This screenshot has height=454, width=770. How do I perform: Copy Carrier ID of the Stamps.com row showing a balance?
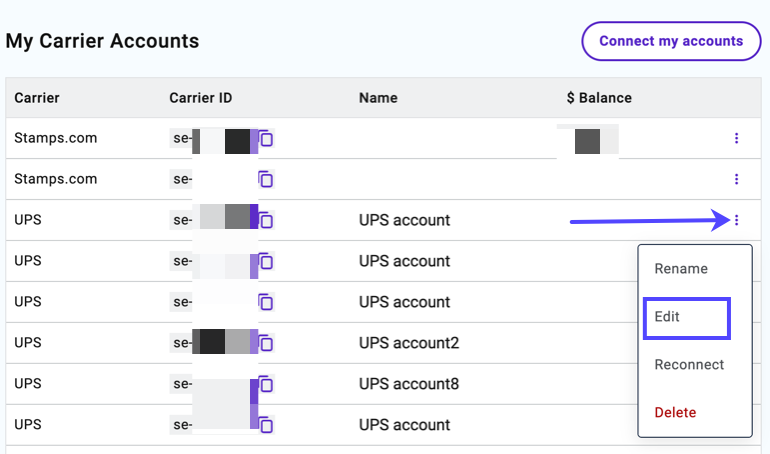point(266,139)
